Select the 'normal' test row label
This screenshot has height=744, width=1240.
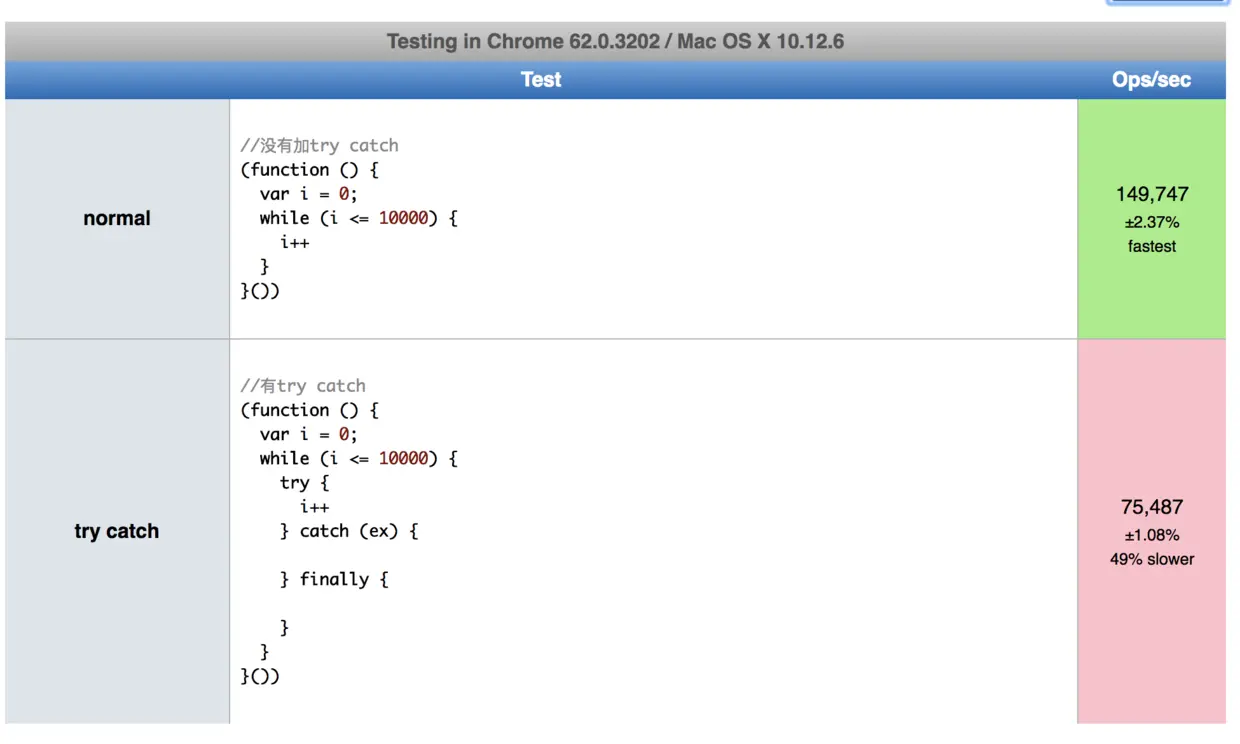pos(117,218)
